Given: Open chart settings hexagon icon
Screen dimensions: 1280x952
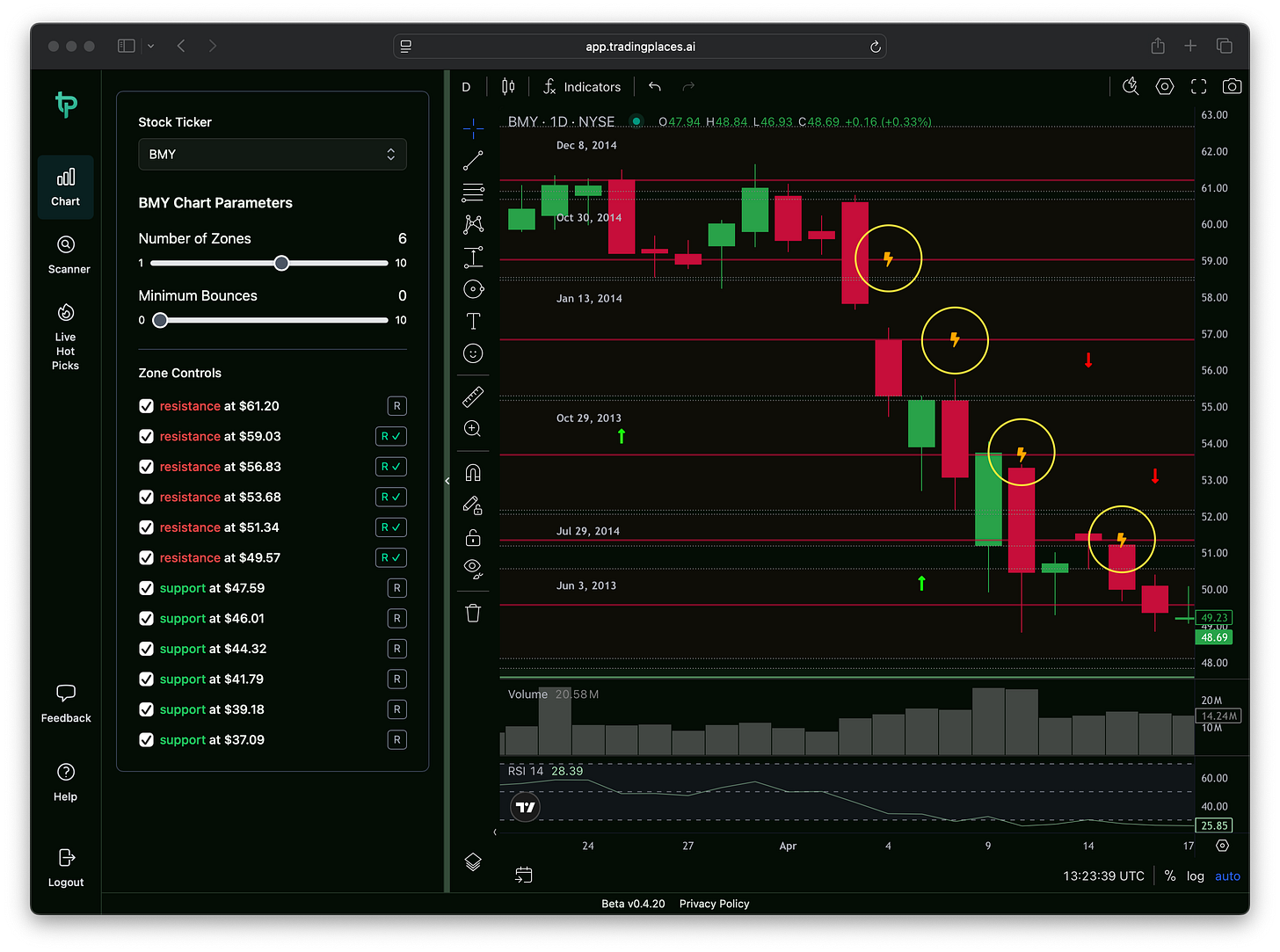Looking at the screenshot, I should click(x=1165, y=86).
